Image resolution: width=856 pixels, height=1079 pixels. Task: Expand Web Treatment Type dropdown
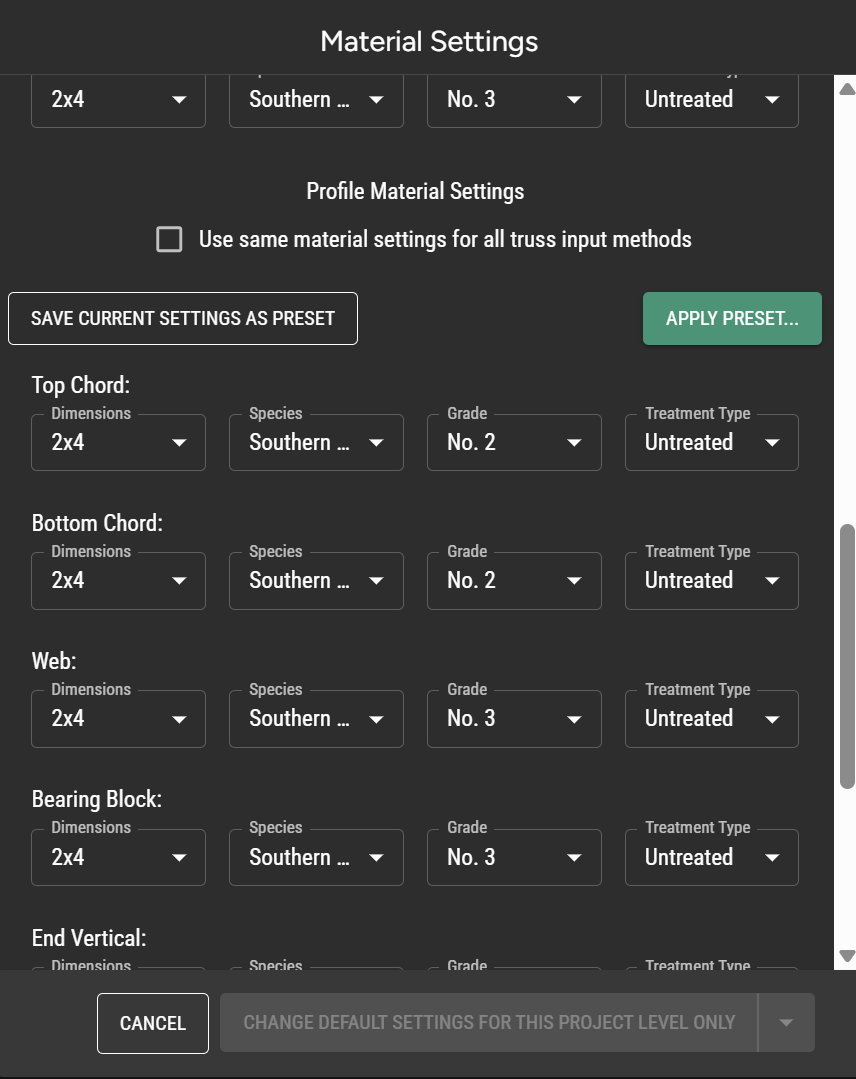711,719
